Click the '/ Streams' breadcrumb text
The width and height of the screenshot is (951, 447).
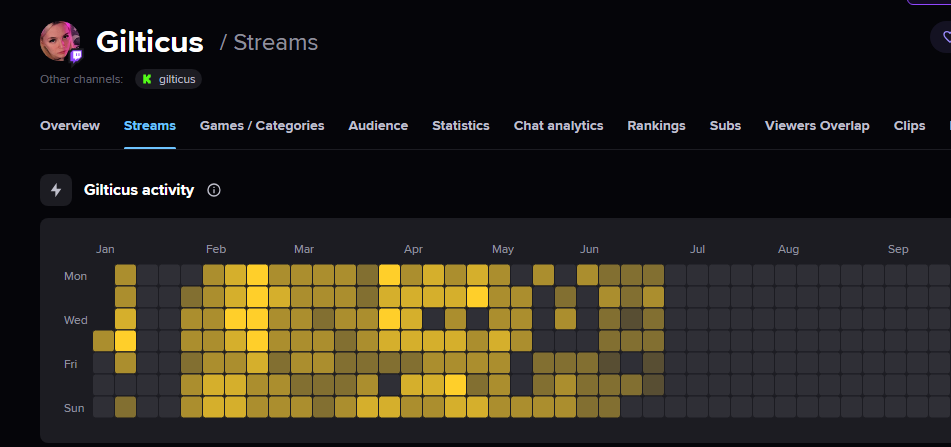(269, 42)
